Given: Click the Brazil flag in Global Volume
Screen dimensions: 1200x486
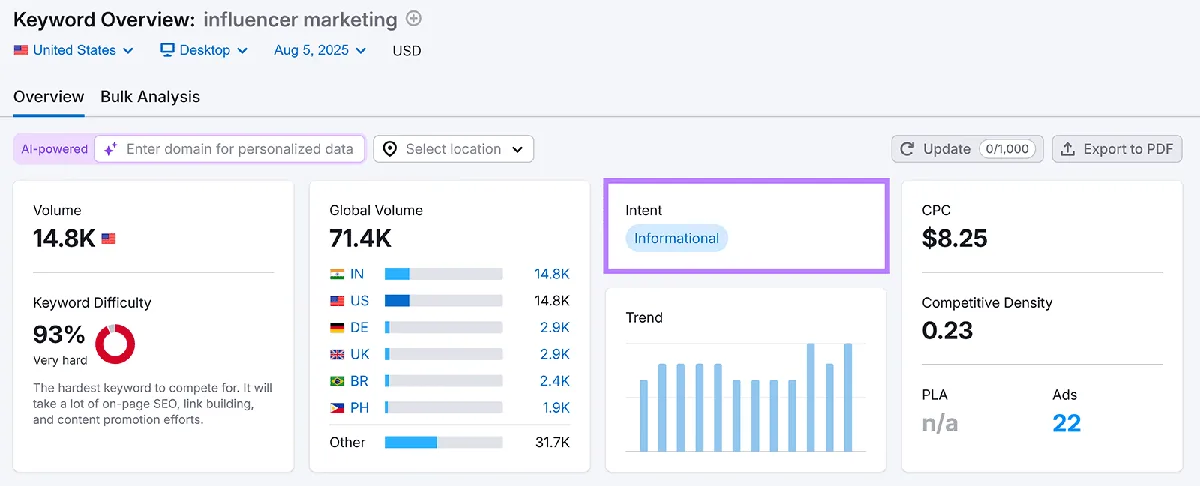Looking at the screenshot, I should [x=337, y=381].
